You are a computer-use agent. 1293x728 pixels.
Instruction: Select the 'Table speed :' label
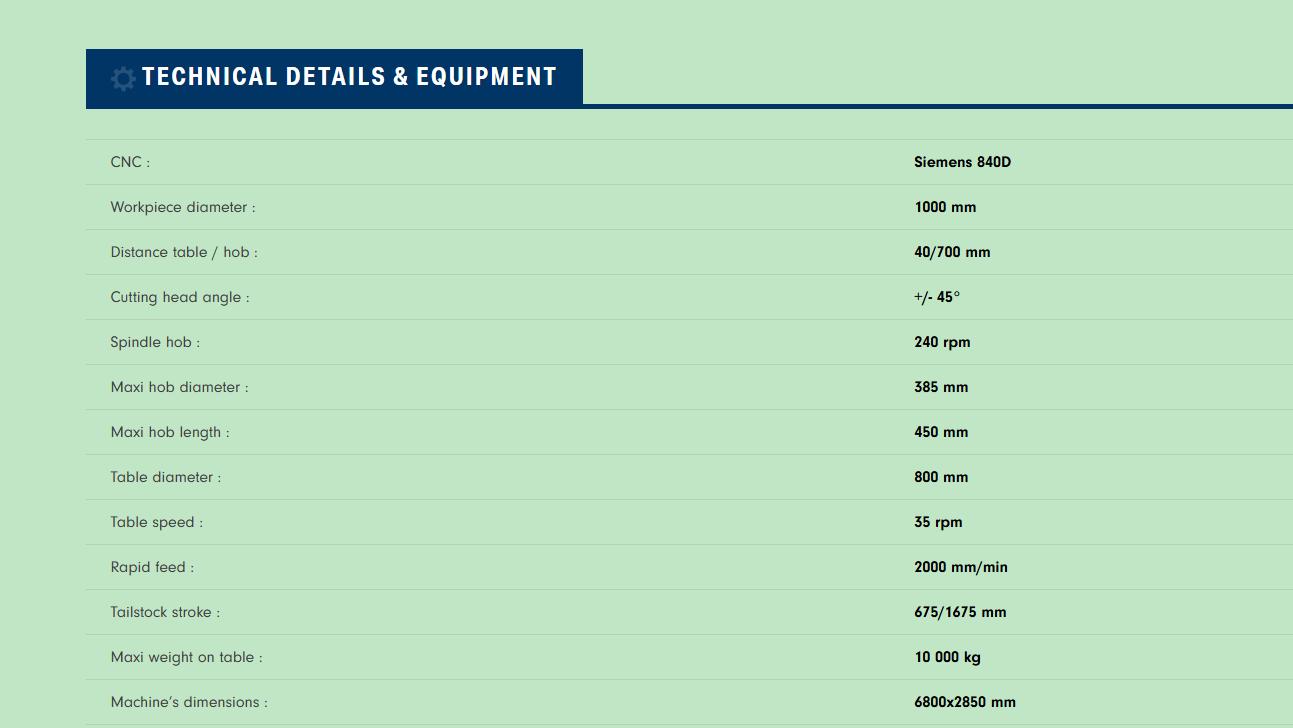coord(157,522)
